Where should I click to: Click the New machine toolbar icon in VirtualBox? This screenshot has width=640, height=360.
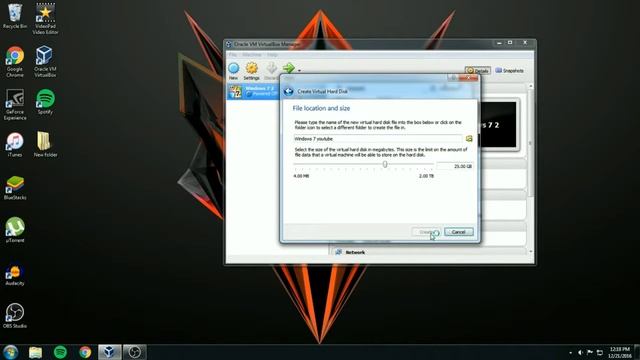click(x=233, y=71)
